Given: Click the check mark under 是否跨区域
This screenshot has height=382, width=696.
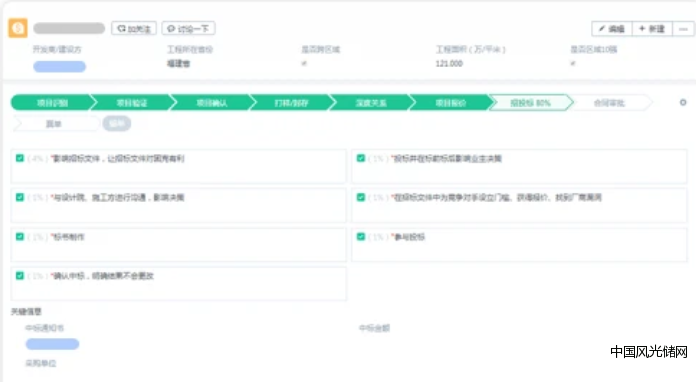Looking at the screenshot, I should click(x=304, y=63).
